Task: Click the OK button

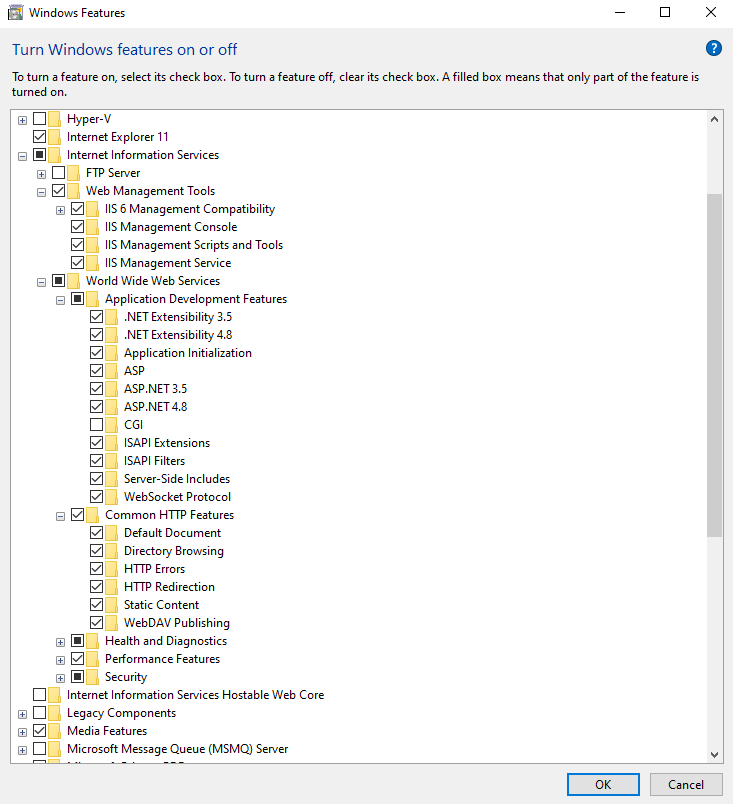Action: (603, 785)
